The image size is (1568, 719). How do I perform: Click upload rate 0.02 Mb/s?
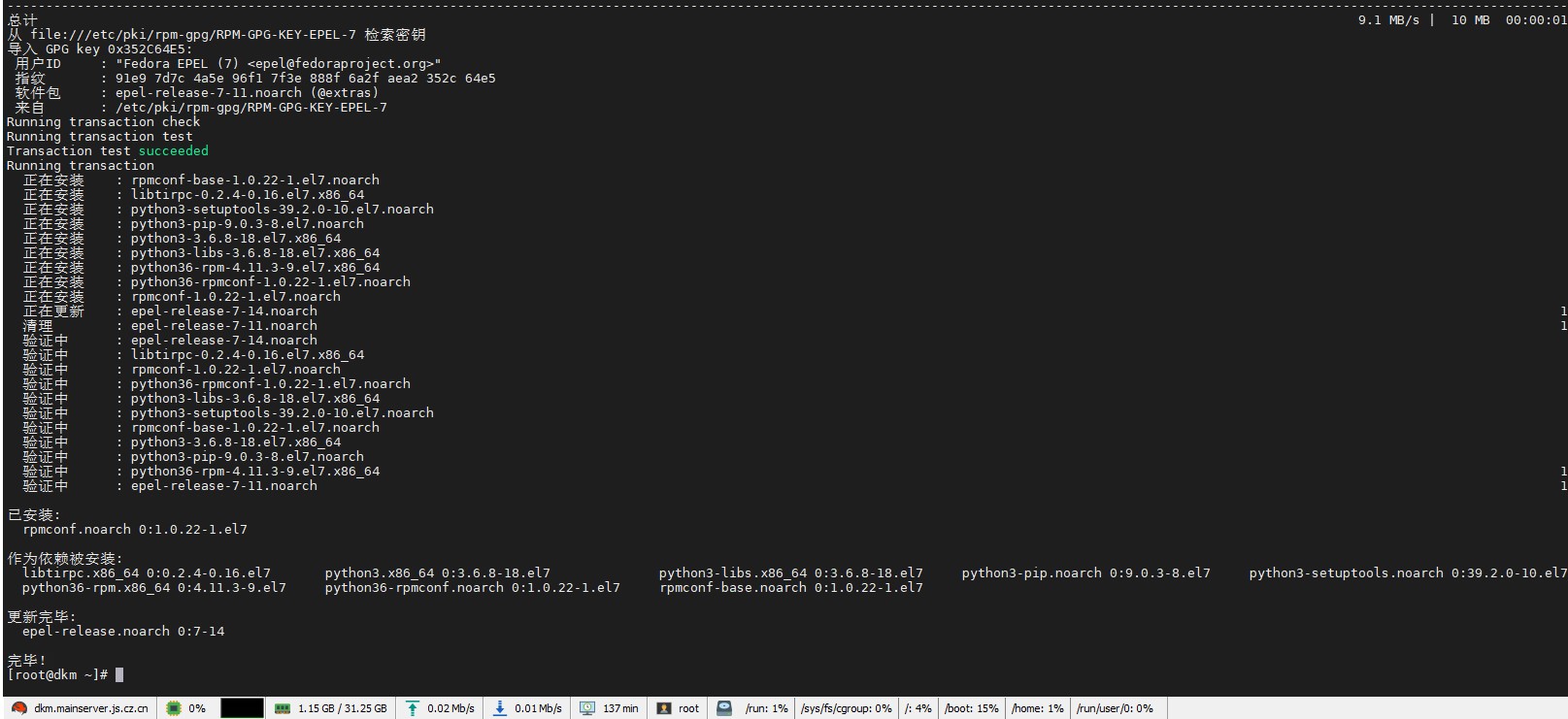tap(450, 708)
